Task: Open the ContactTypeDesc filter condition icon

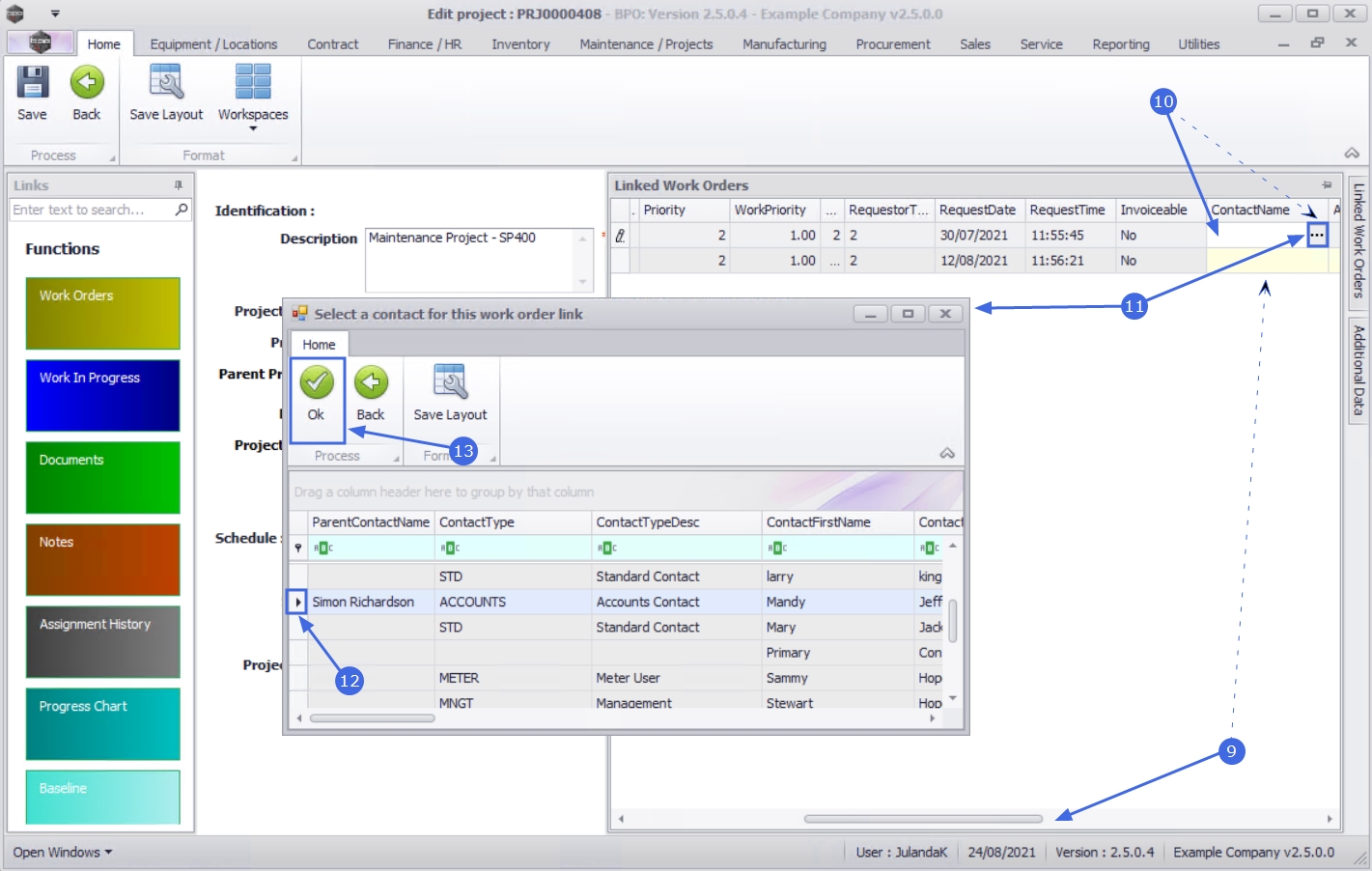Action: (606, 548)
